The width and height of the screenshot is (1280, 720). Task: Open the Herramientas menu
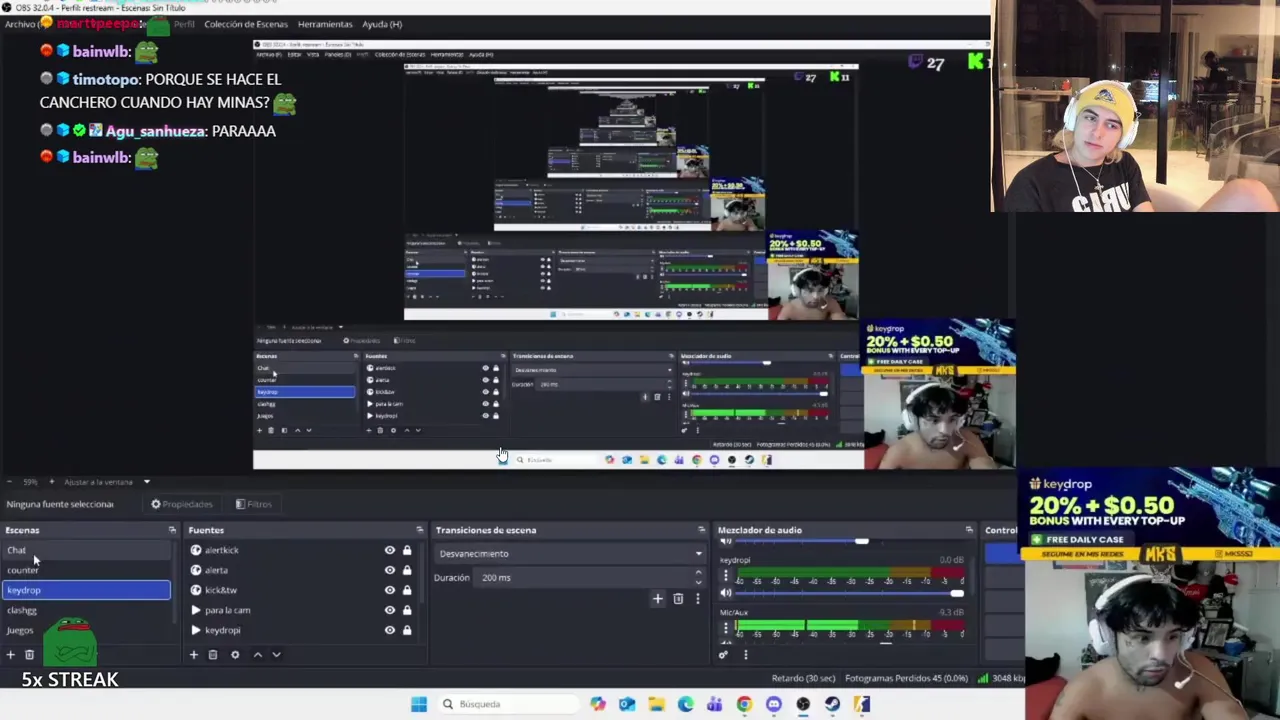pos(325,24)
